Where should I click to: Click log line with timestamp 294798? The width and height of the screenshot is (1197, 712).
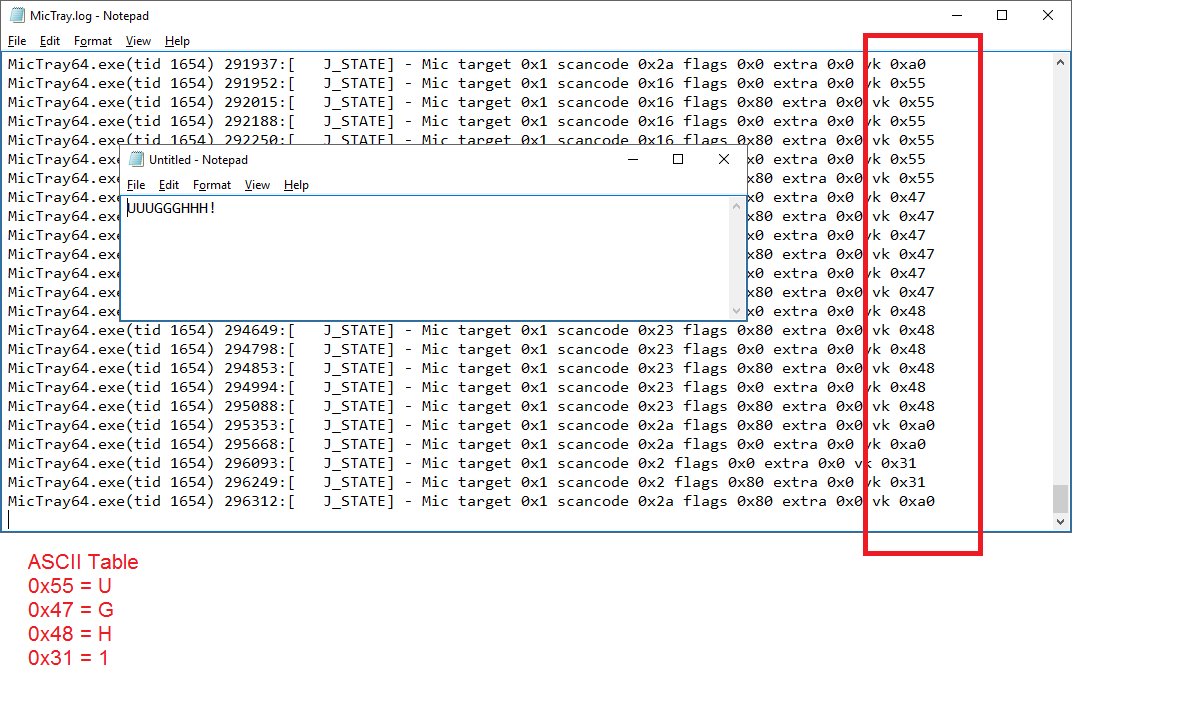tap(466, 350)
